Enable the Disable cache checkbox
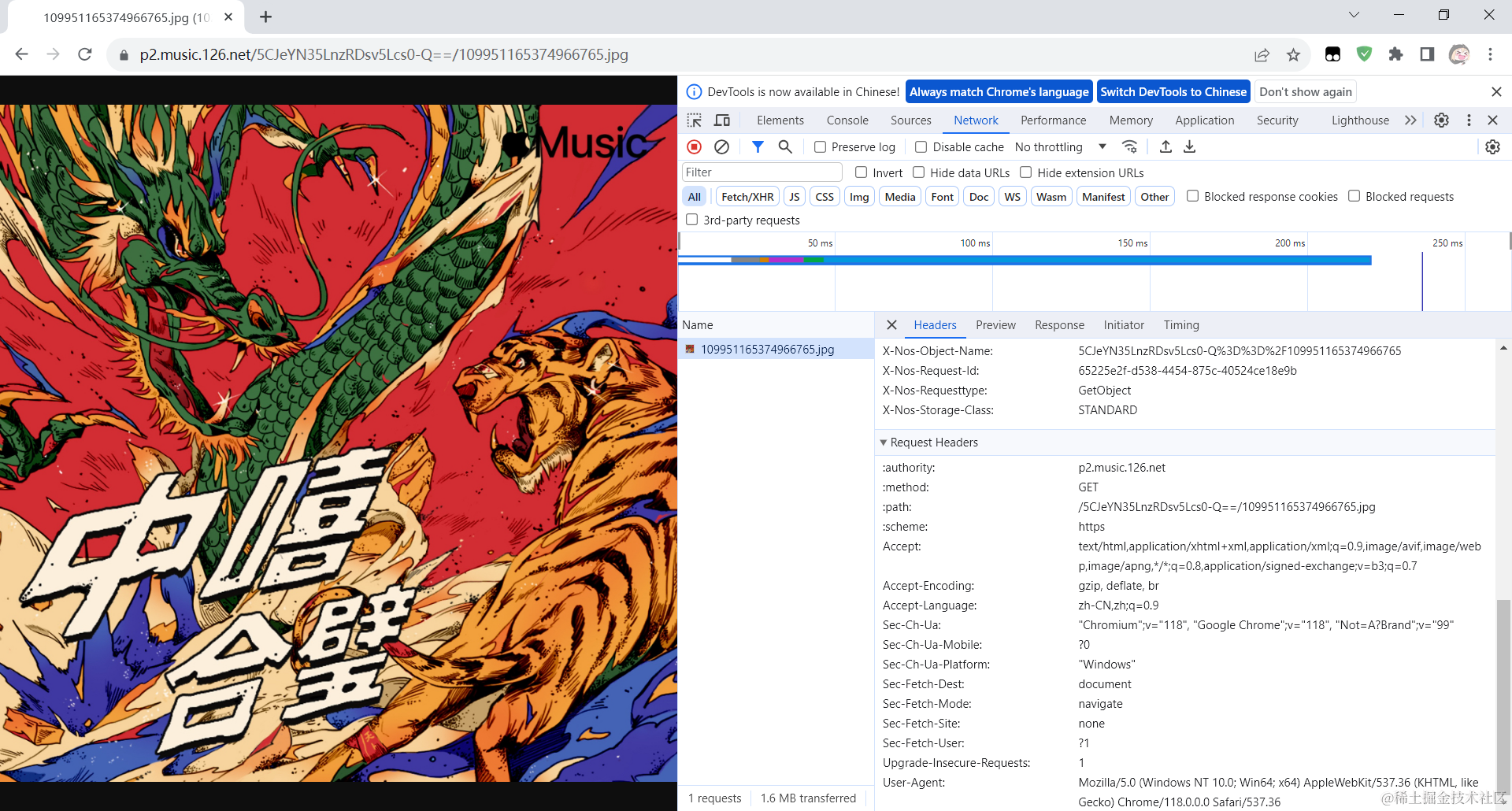Screen dimensions: 1512x811 click(921, 147)
